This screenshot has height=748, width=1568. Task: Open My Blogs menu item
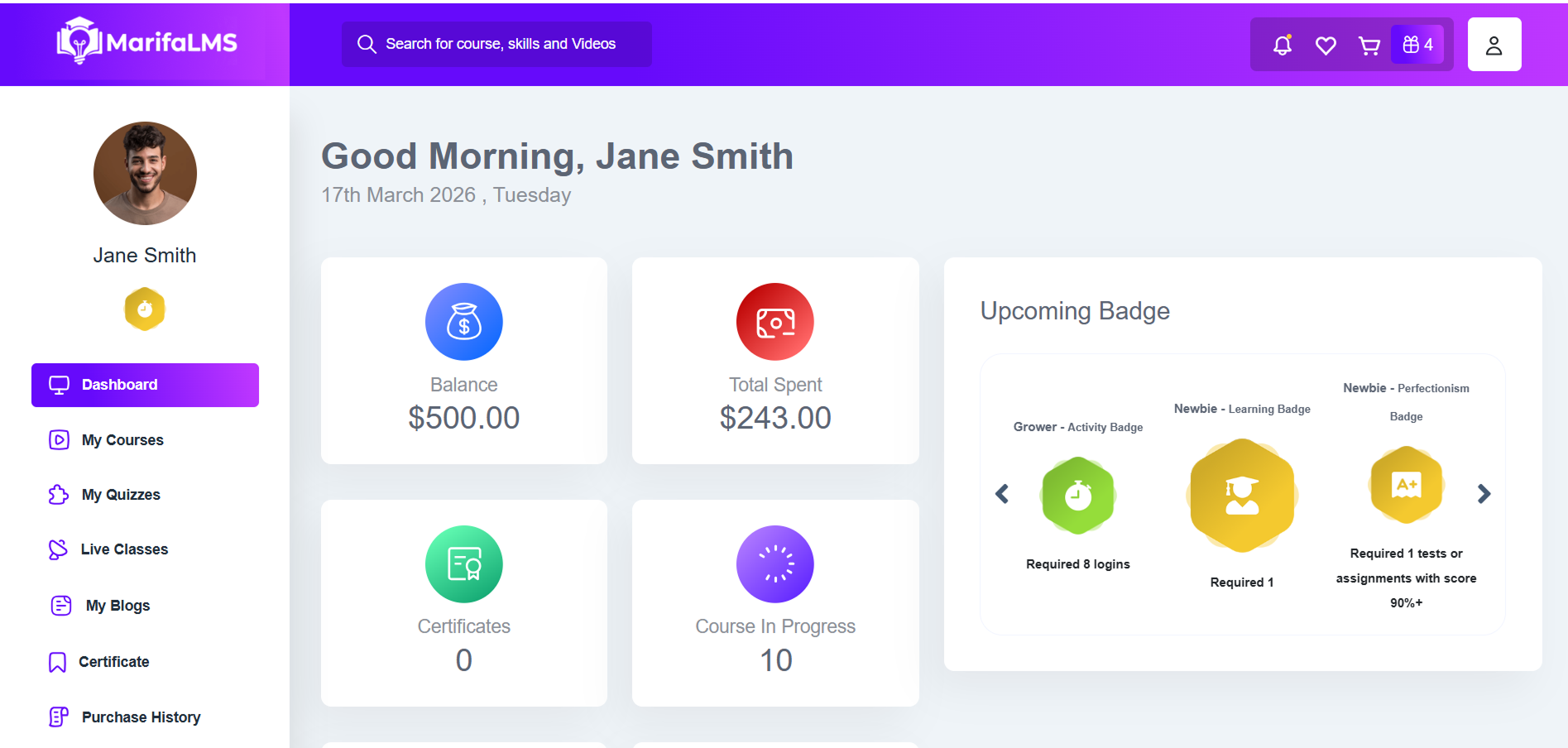click(x=117, y=606)
